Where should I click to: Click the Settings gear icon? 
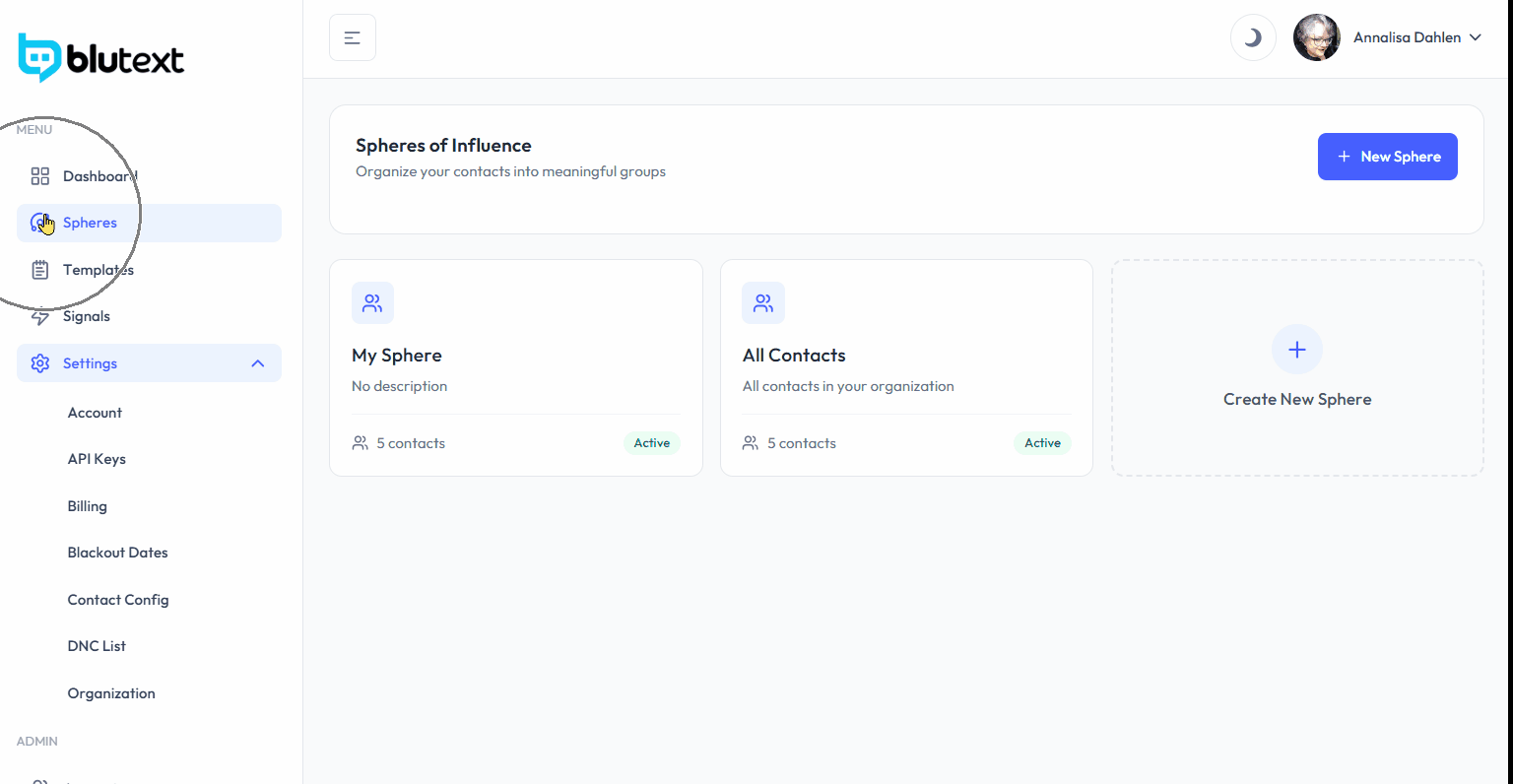40,363
